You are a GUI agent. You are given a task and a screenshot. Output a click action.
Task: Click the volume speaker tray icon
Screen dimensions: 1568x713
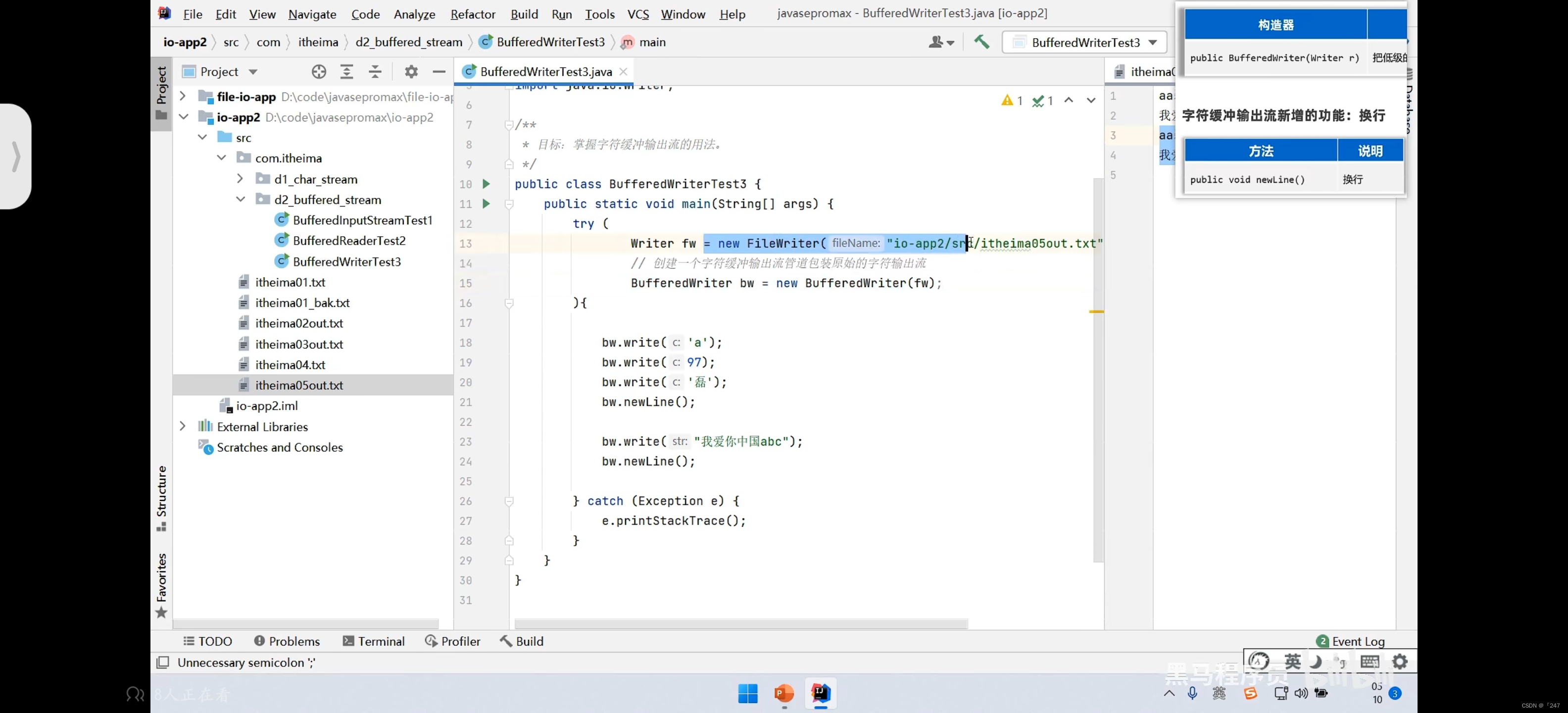point(1301,693)
